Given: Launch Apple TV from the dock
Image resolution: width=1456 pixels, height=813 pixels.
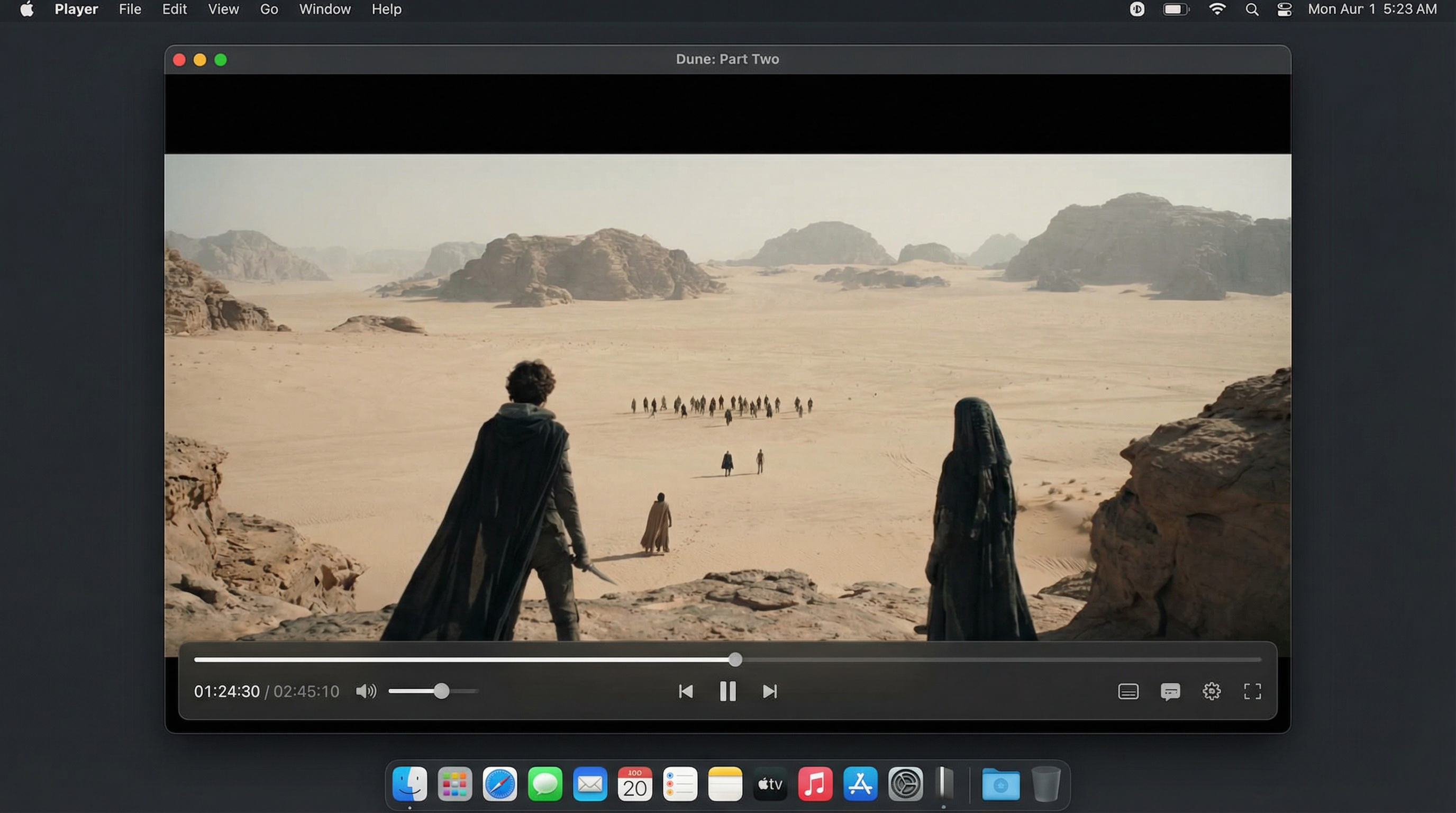Looking at the screenshot, I should tap(770, 783).
